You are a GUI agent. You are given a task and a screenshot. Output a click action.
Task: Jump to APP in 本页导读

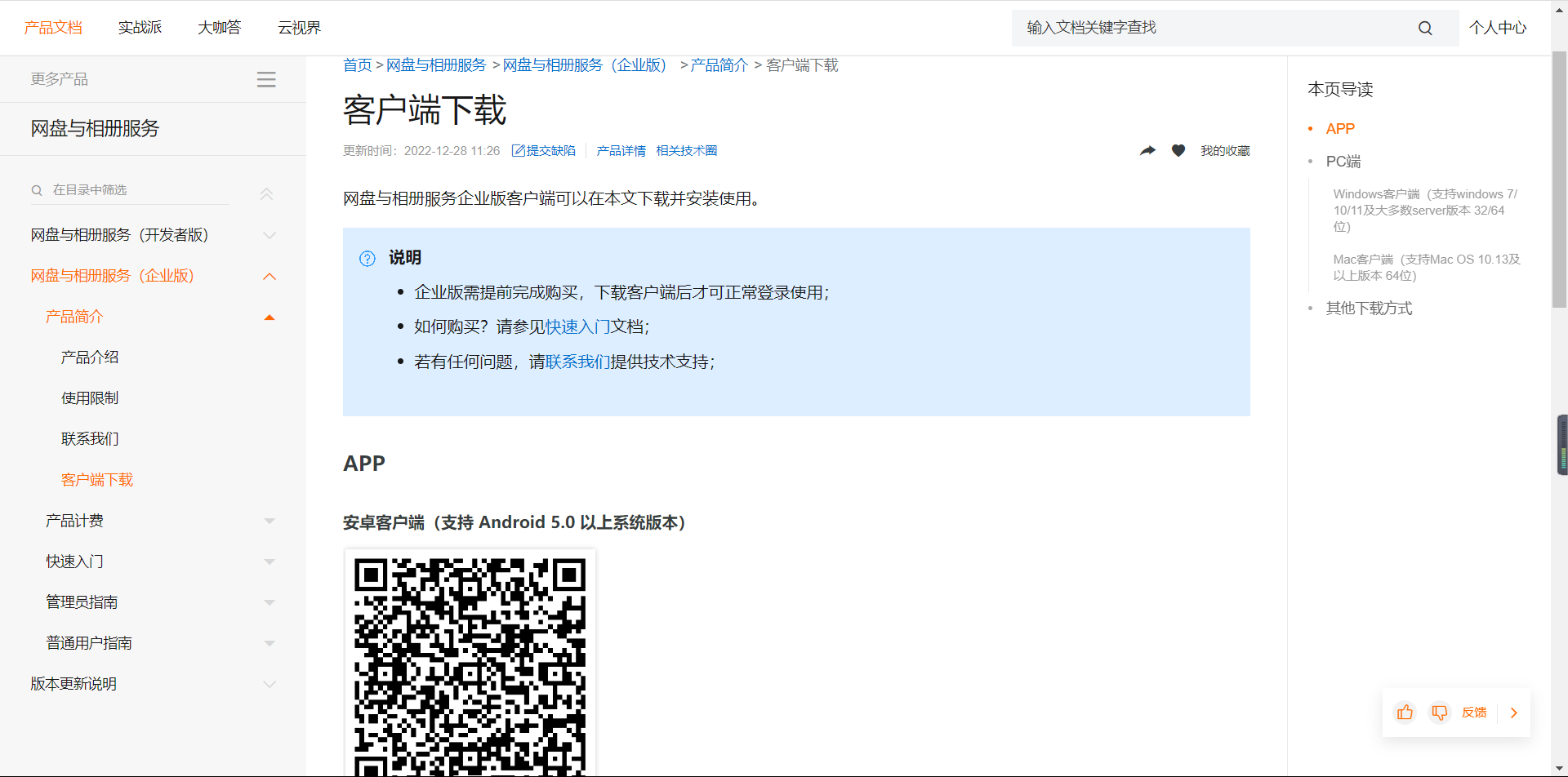tap(1340, 129)
